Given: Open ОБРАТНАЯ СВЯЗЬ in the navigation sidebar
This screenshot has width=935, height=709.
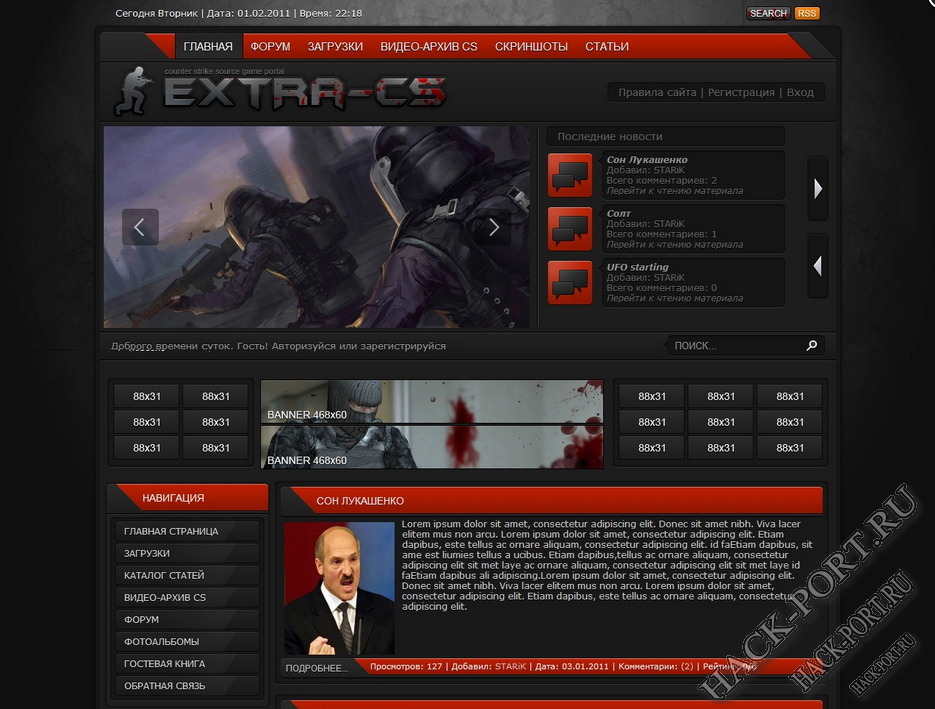Looking at the screenshot, I should coord(187,686).
